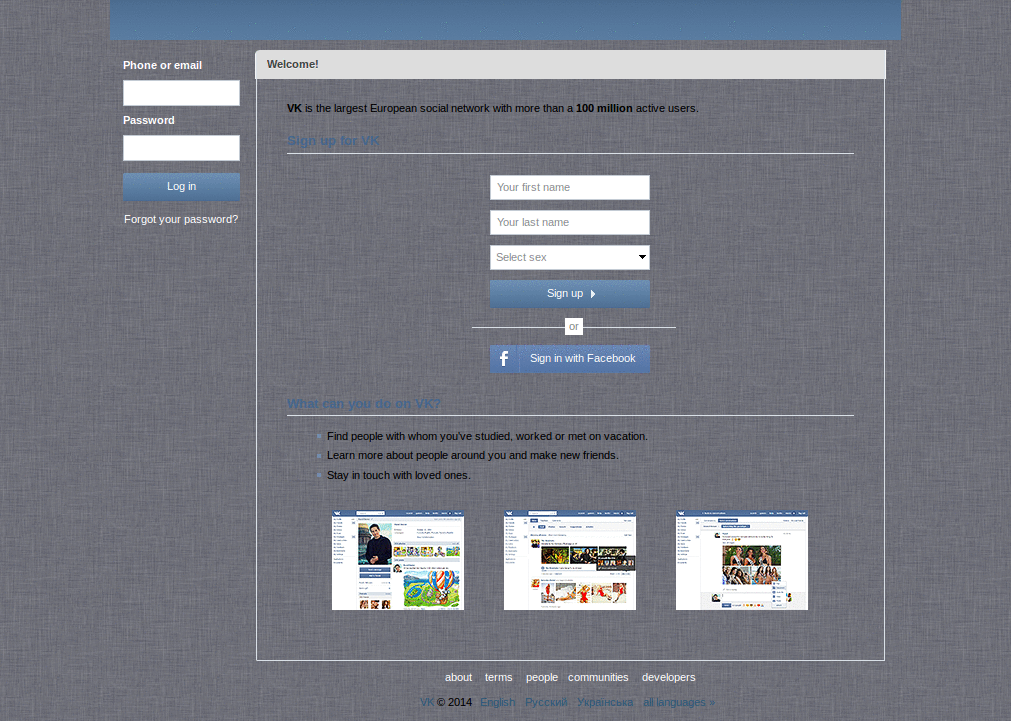The image size is (1024, 721).
Task: Click 'Find people with whom you've studied' line
Action: [x=487, y=436]
